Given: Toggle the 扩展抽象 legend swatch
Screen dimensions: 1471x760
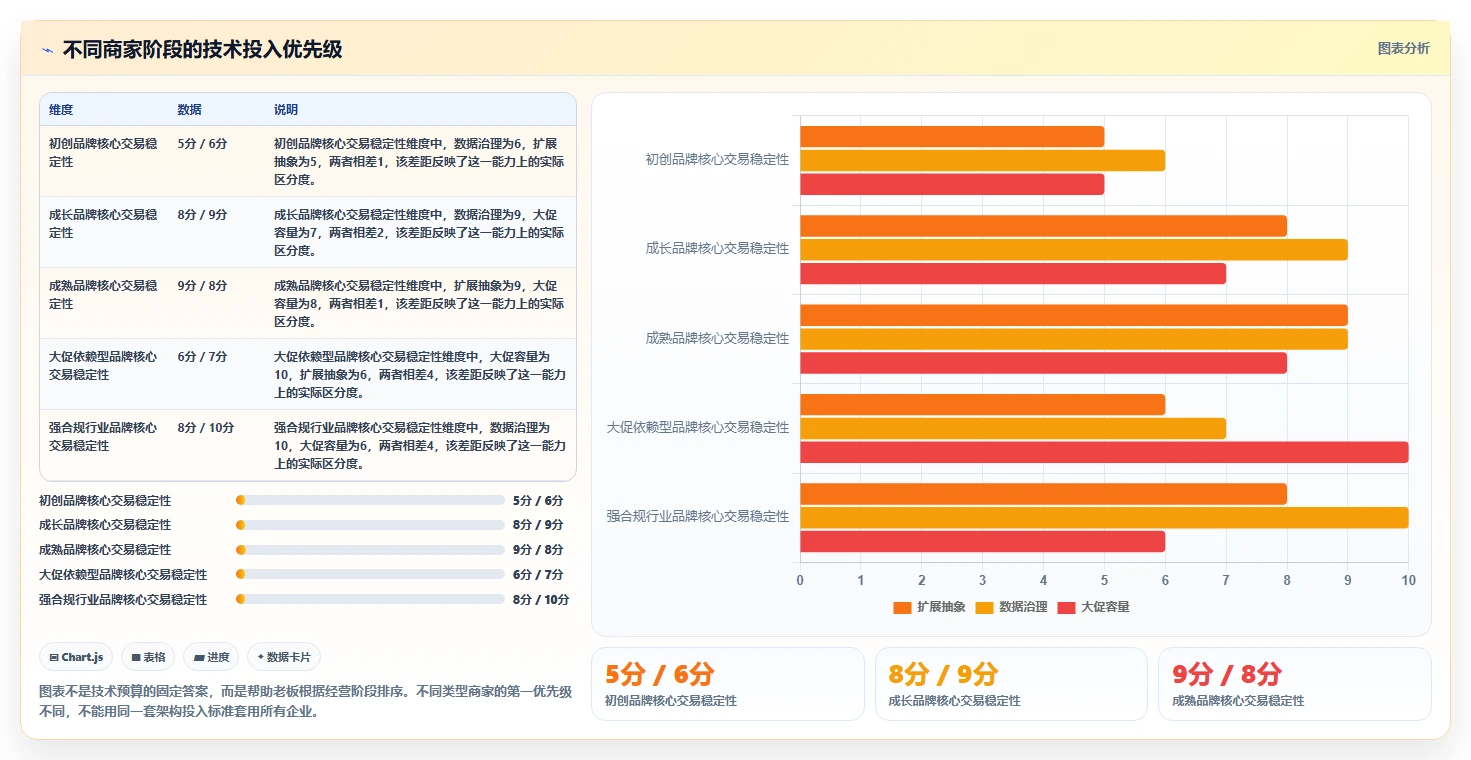Looking at the screenshot, I should pyautogui.click(x=902, y=607).
